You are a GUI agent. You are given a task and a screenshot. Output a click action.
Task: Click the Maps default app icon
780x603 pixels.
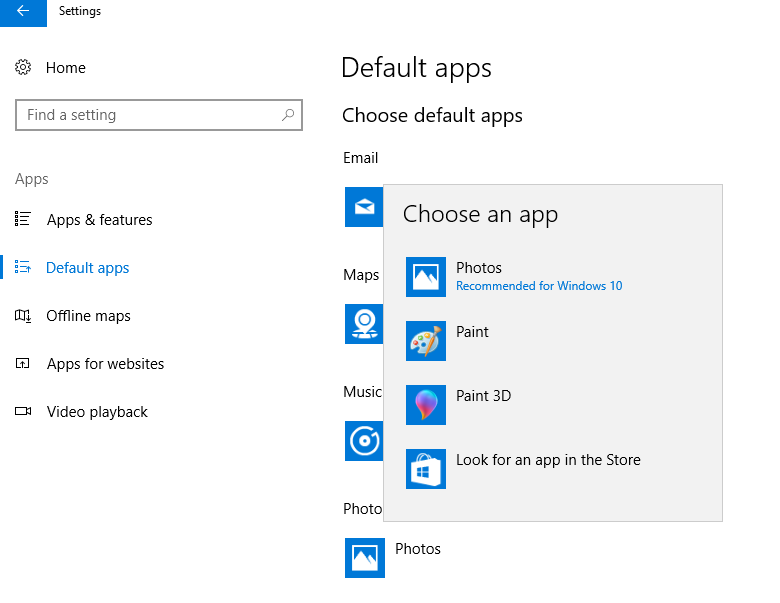[363, 324]
